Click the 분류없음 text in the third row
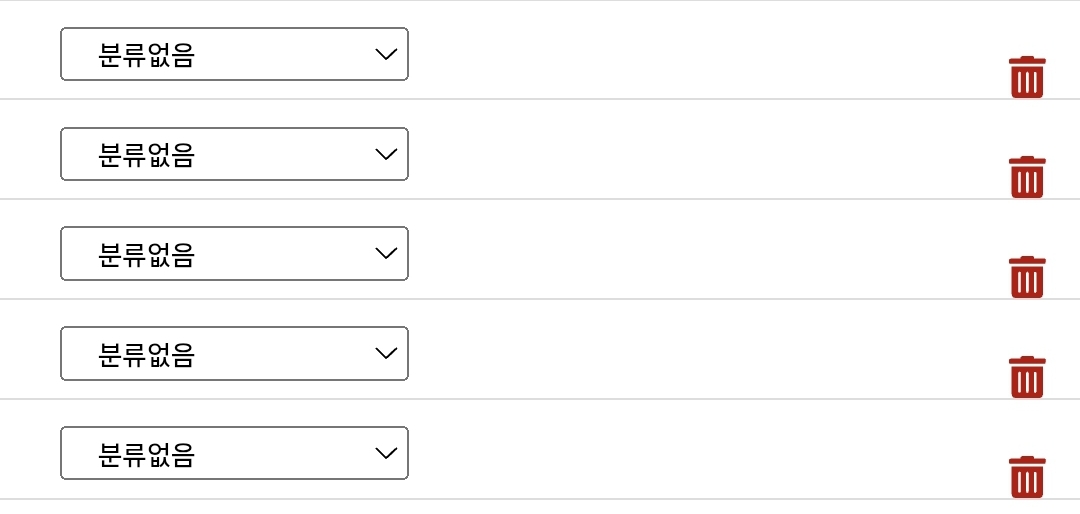Screen dimensions: 1080x514 (146, 255)
